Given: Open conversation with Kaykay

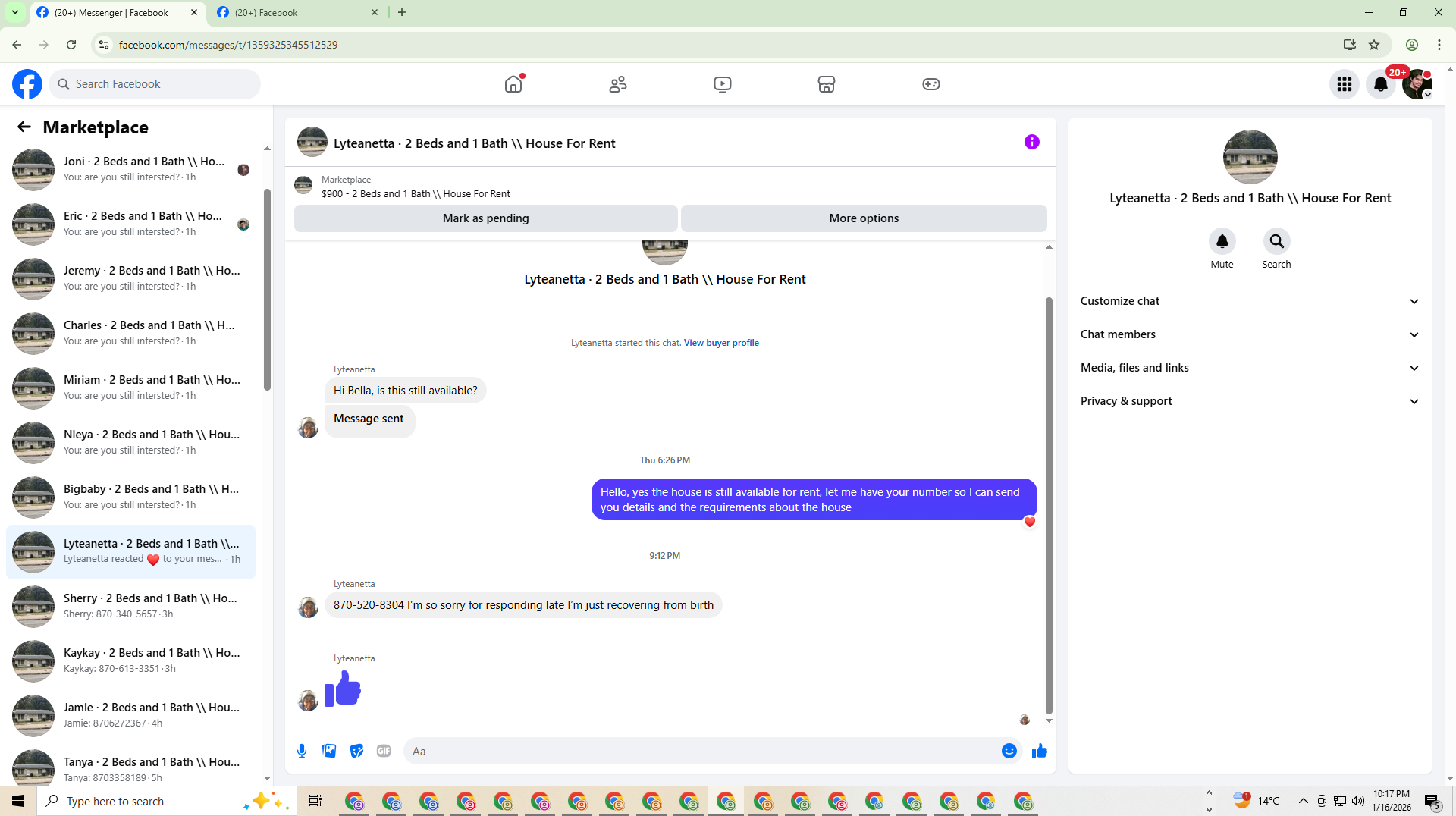Looking at the screenshot, I should (x=130, y=660).
